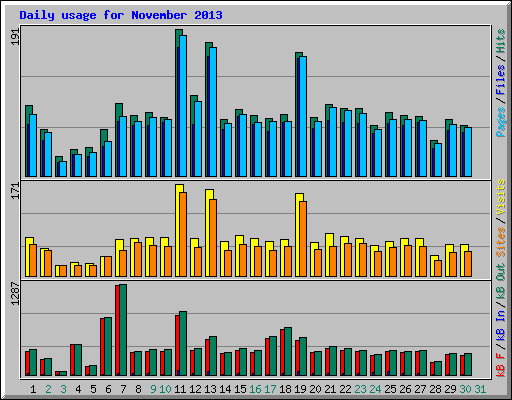Click day 2 on the x-axis
The width and height of the screenshot is (512, 400).
tap(48, 389)
